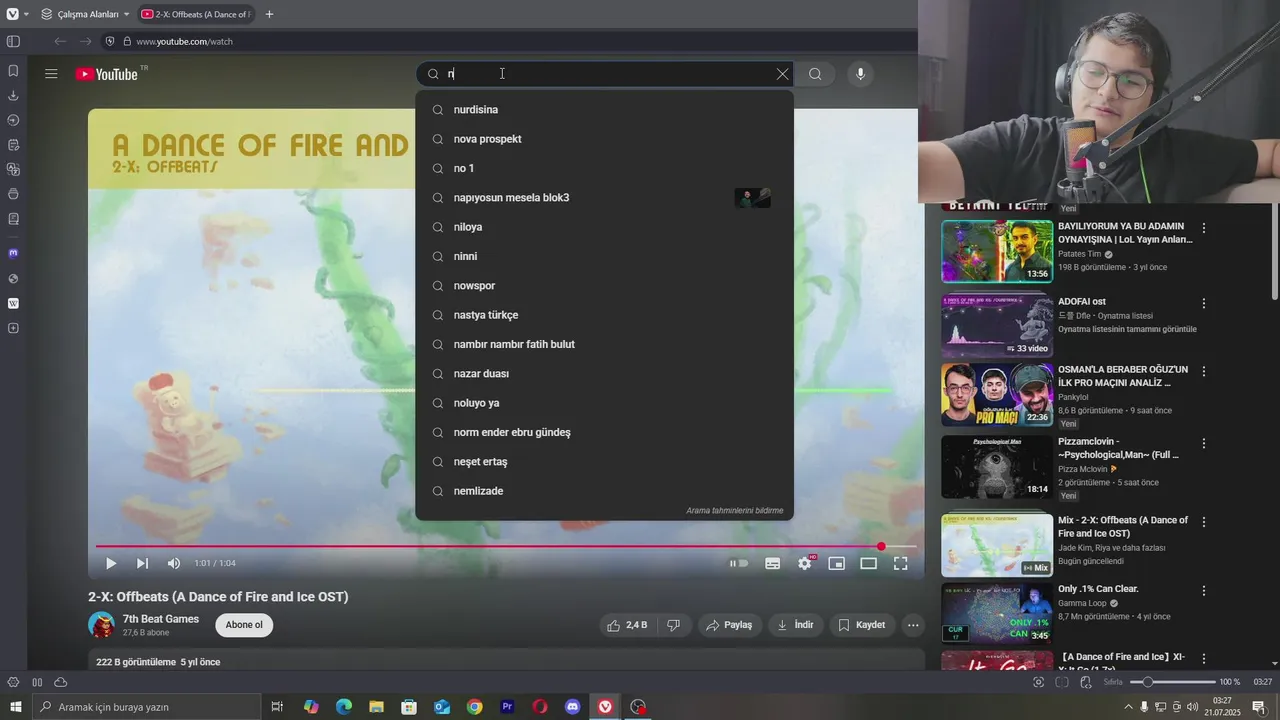
Task: Skip to the next video
Action: click(142, 564)
